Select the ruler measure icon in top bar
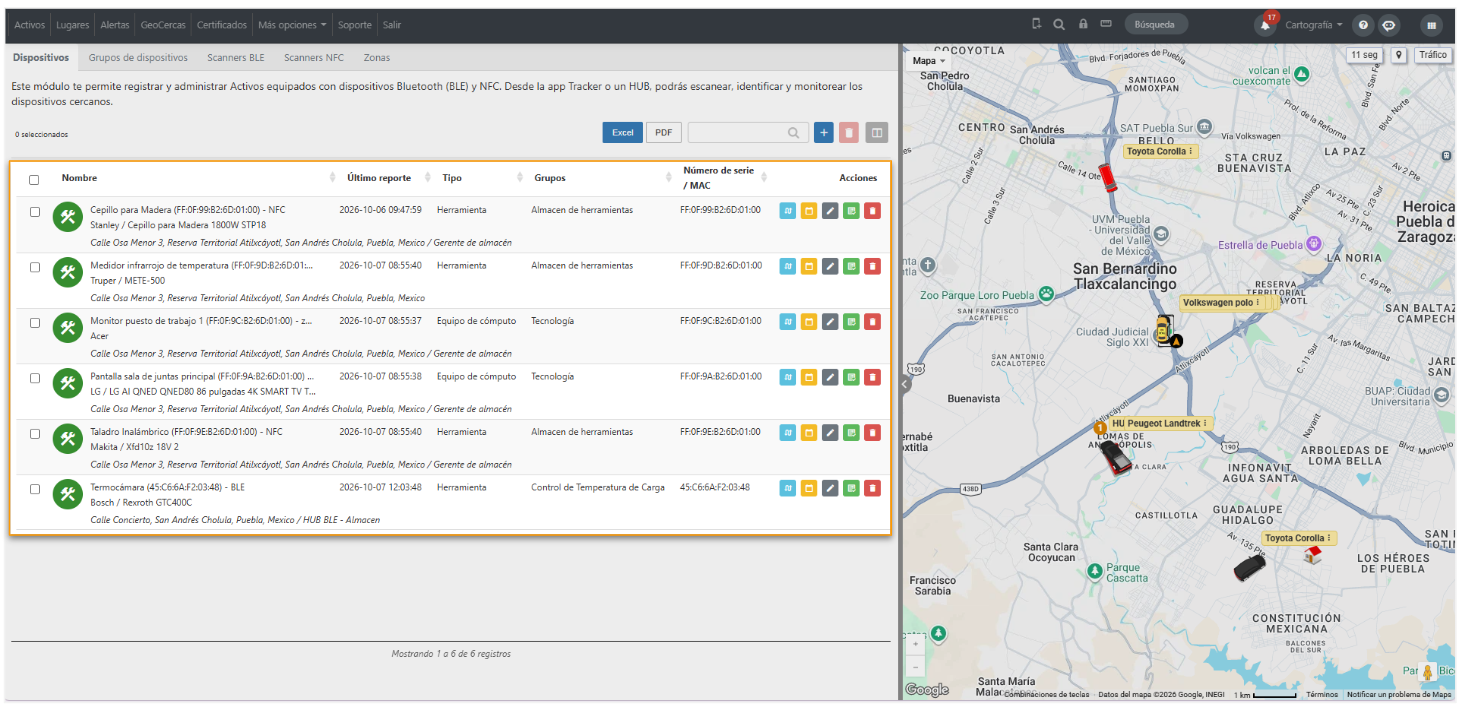Viewport: 1460px width, 708px height. click(x=1106, y=24)
